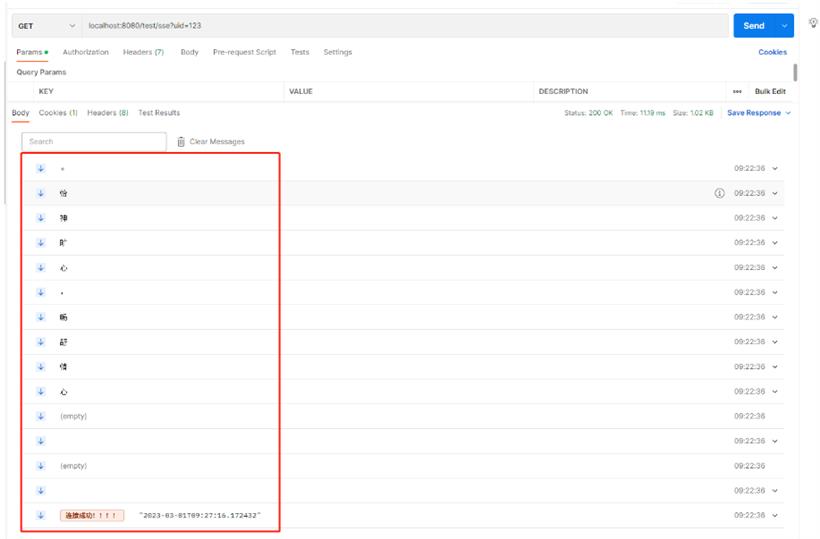Click the incoming arrow icon on the 神 row
Viewport: 820px width, 539px height.
click(x=41, y=218)
